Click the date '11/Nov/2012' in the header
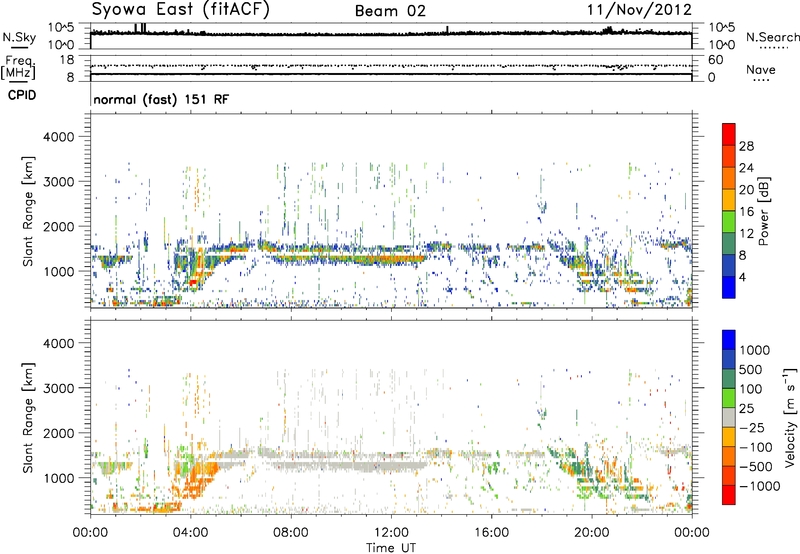The width and height of the screenshot is (800, 554). [639, 10]
